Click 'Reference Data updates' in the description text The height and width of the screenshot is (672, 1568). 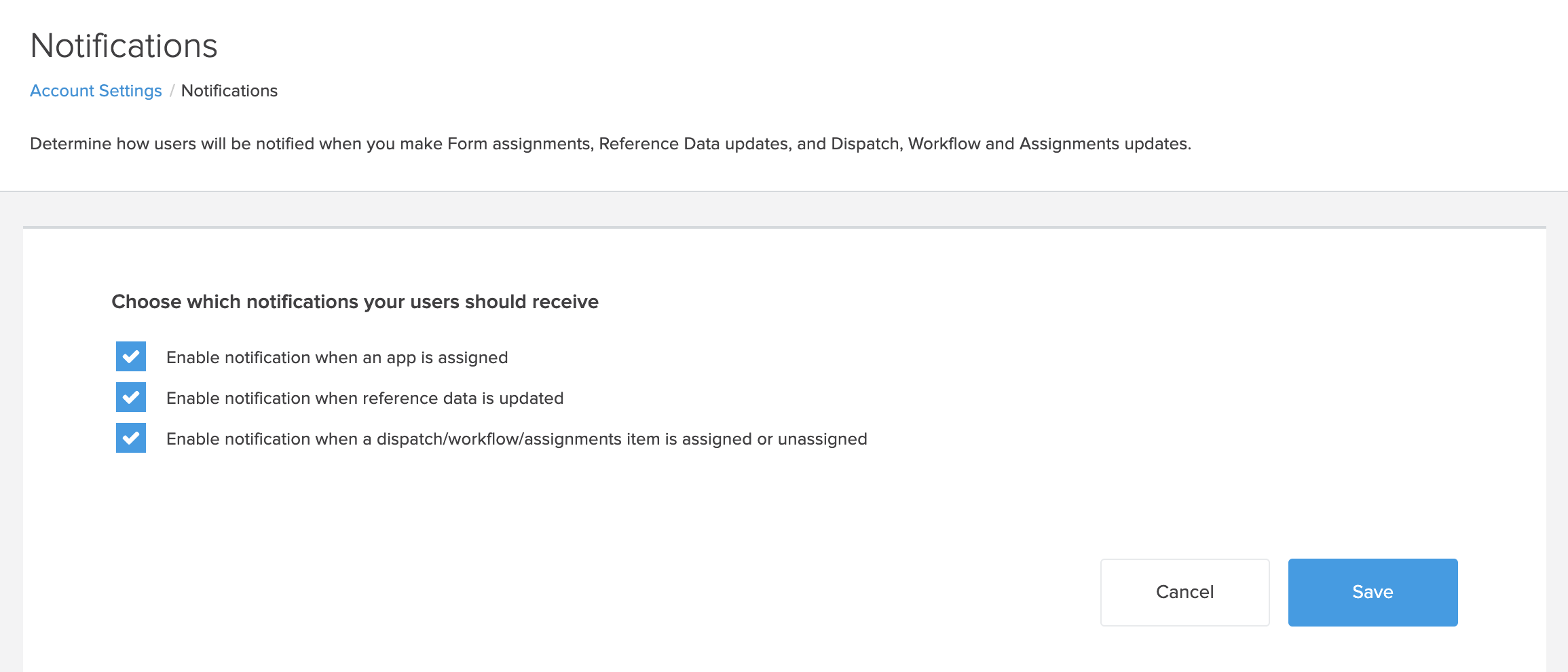[692, 144]
